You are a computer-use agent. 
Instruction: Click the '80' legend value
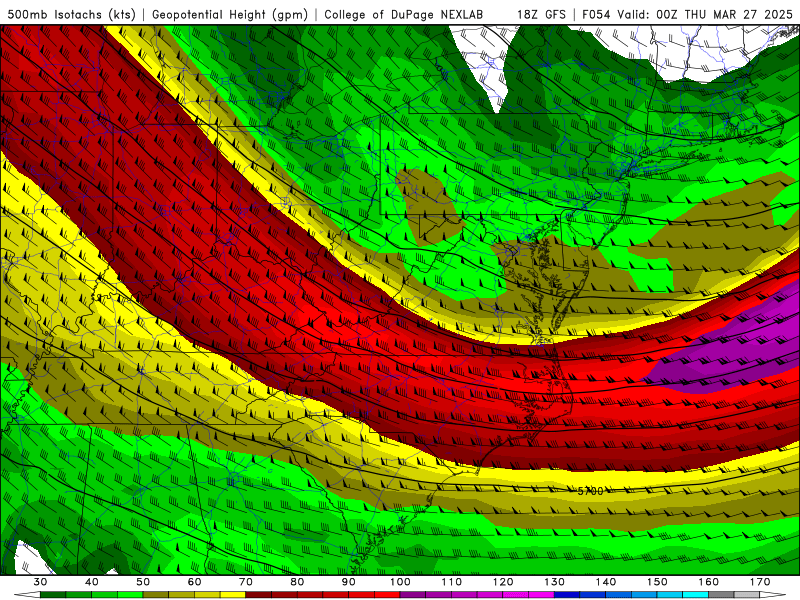(x=297, y=582)
